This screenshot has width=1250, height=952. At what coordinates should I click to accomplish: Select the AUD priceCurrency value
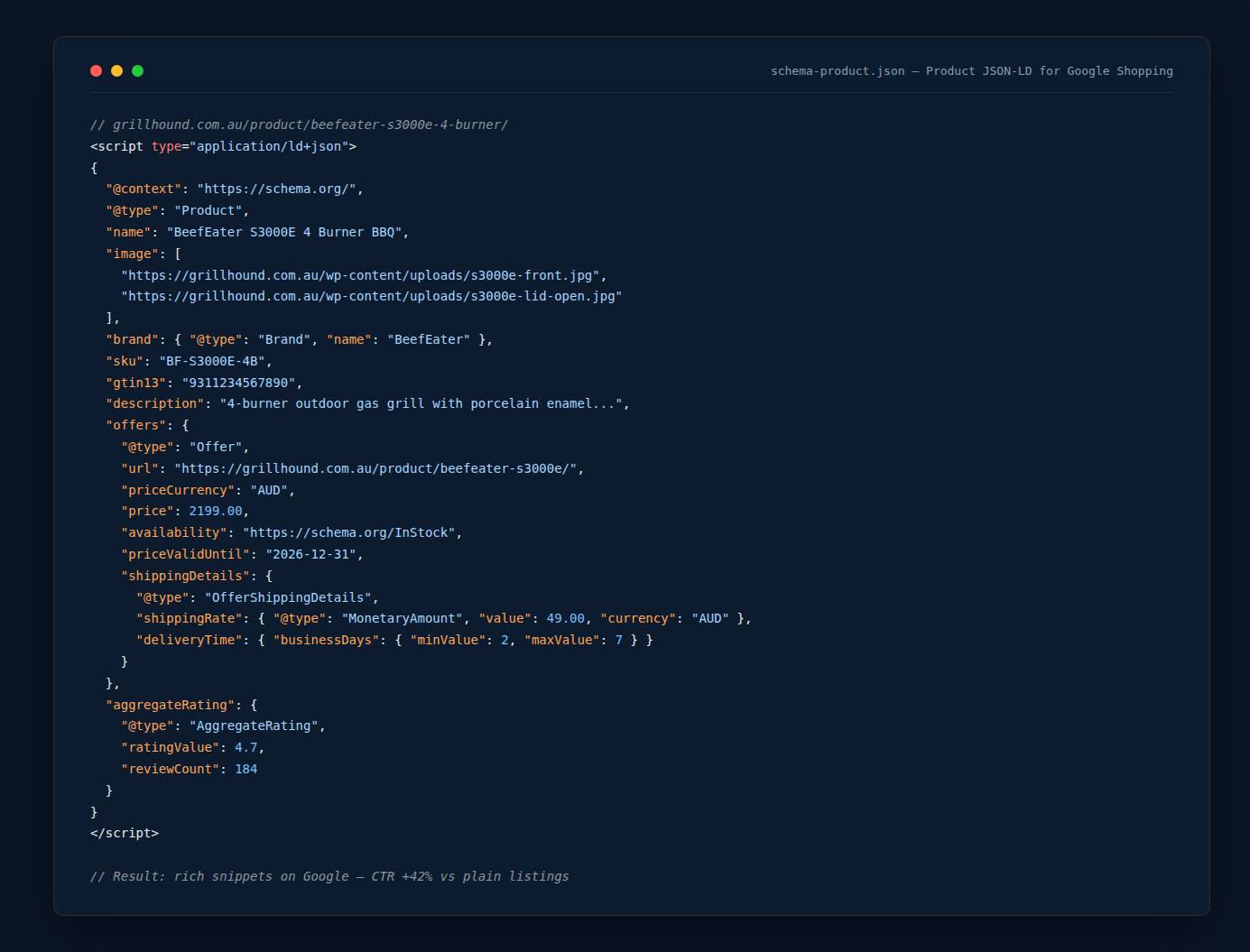point(269,489)
